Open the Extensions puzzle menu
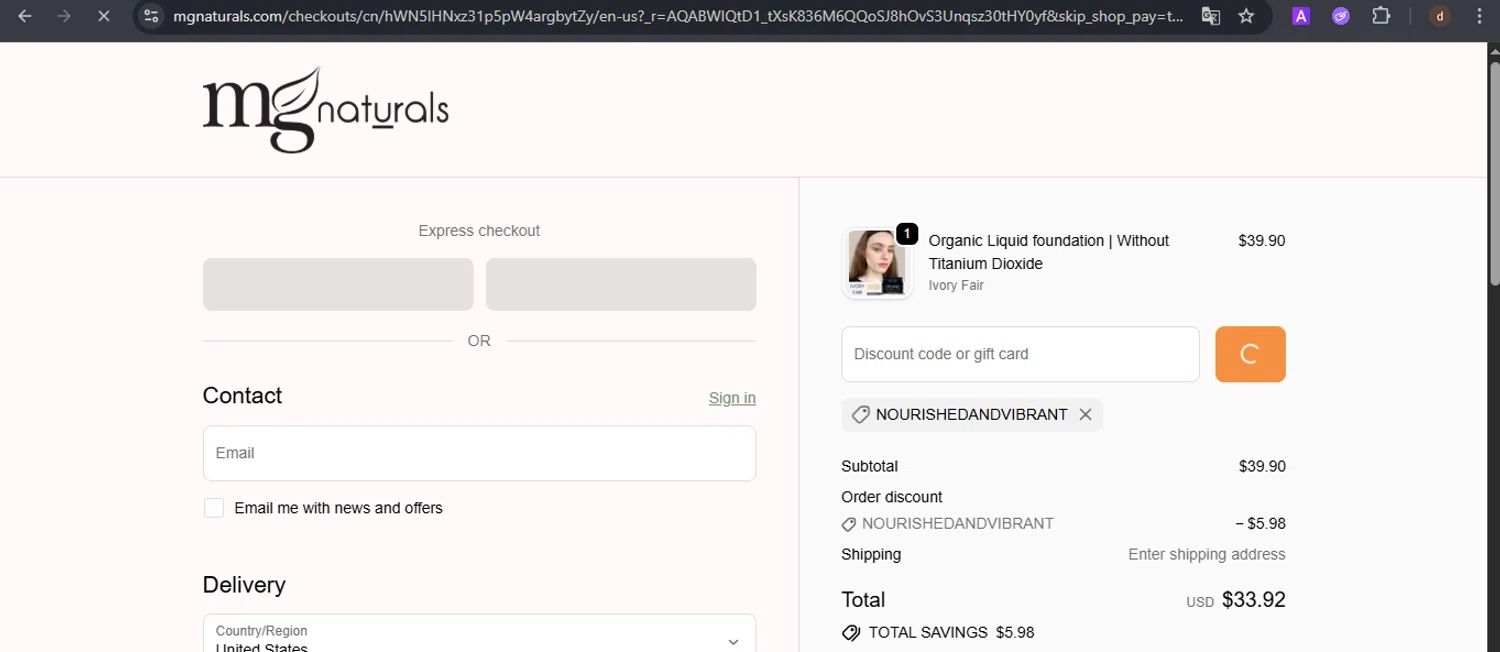This screenshot has height=652, width=1500. tap(1381, 16)
